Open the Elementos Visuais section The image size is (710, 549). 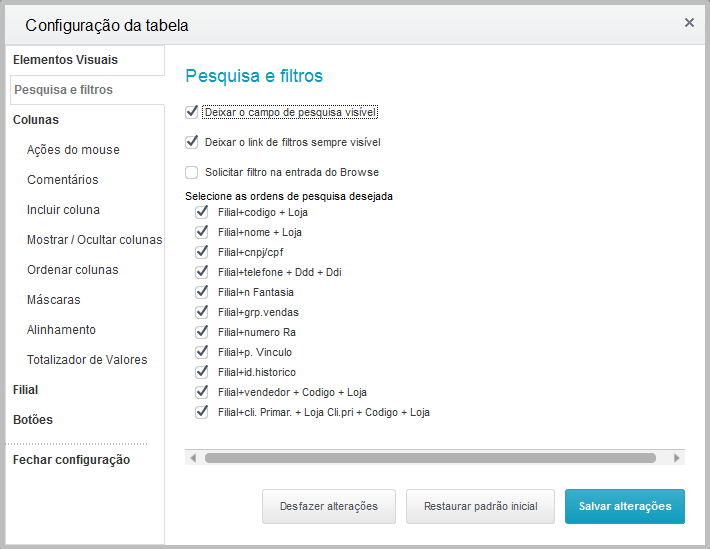coord(65,60)
